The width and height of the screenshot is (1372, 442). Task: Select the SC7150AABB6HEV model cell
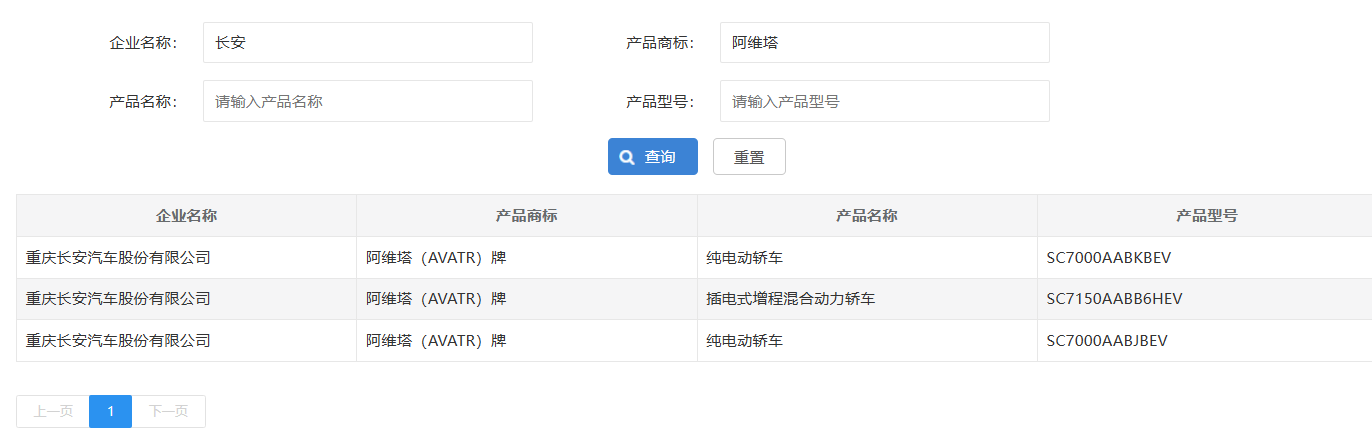tap(1108, 299)
